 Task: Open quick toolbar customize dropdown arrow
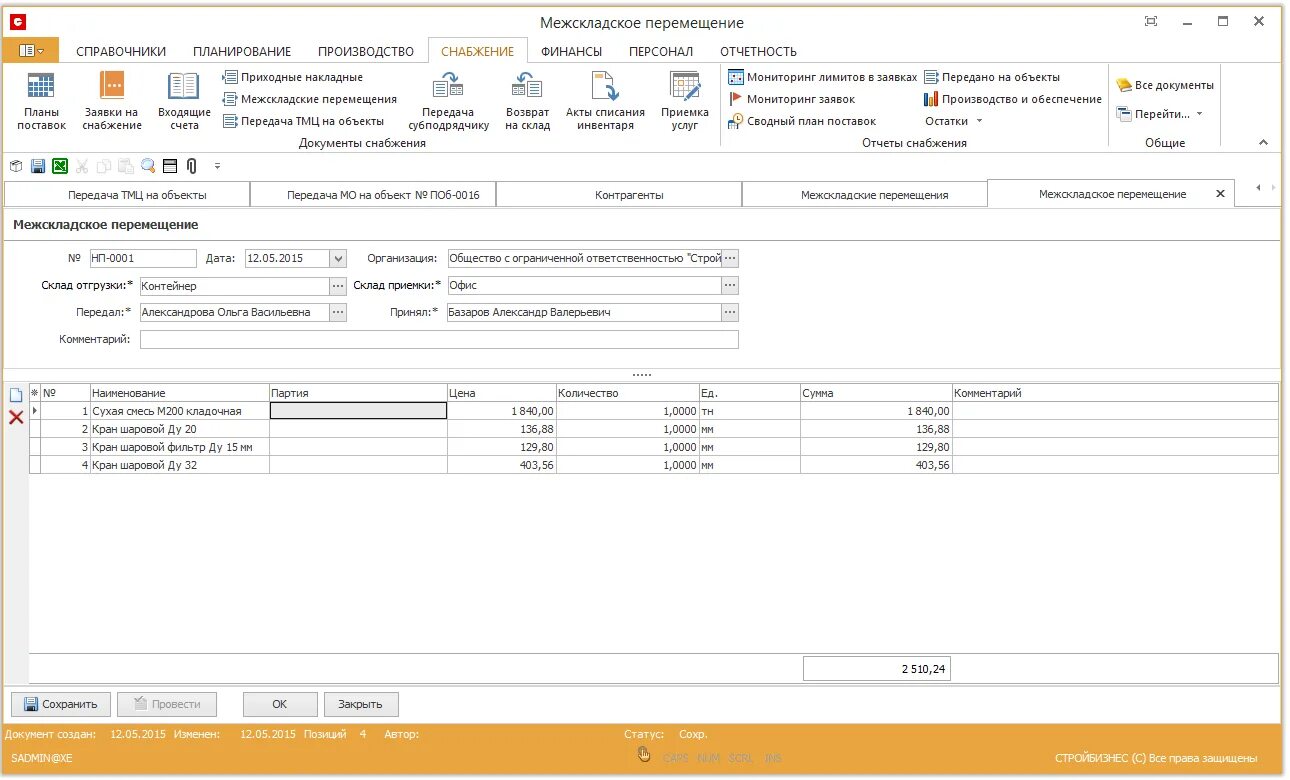pos(217,166)
